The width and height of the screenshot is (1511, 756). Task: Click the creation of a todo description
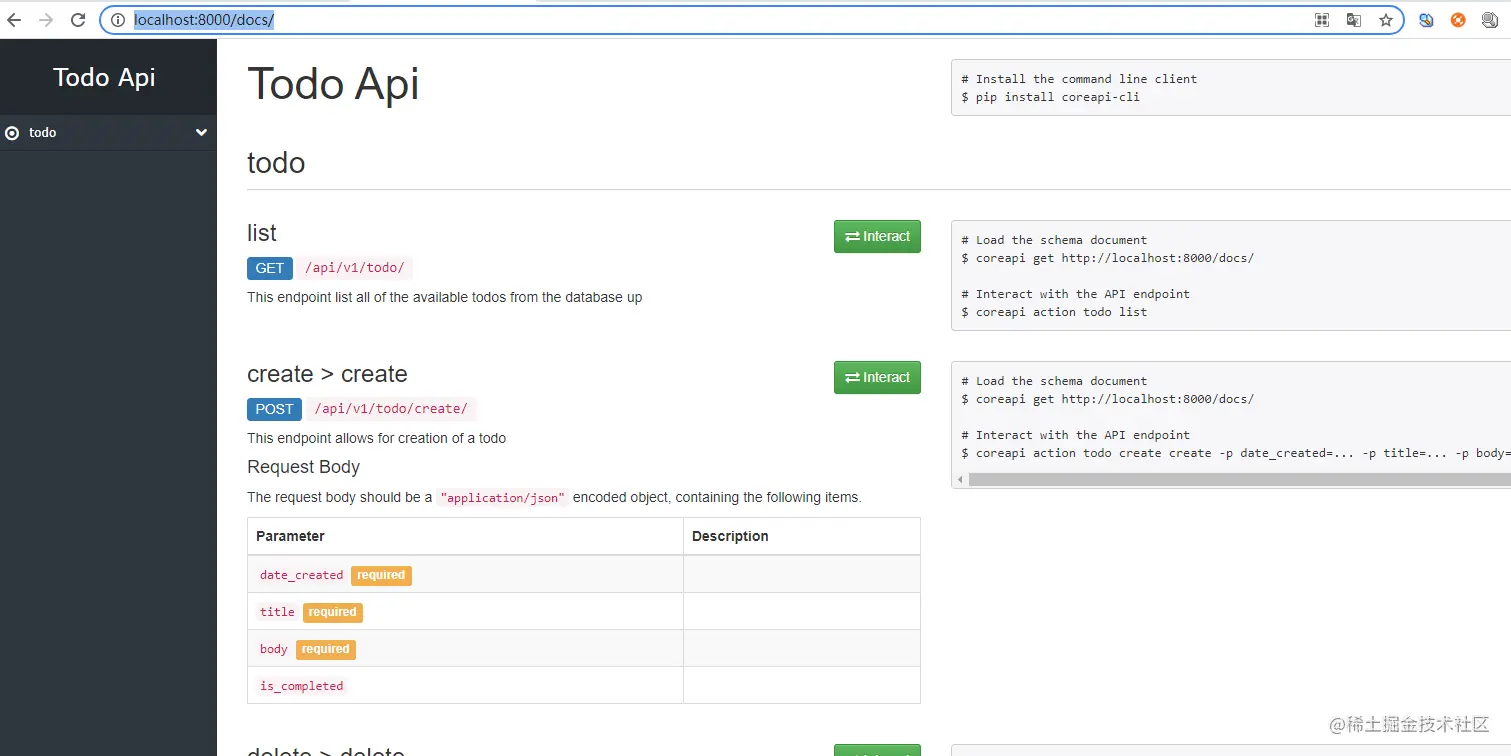coord(376,438)
